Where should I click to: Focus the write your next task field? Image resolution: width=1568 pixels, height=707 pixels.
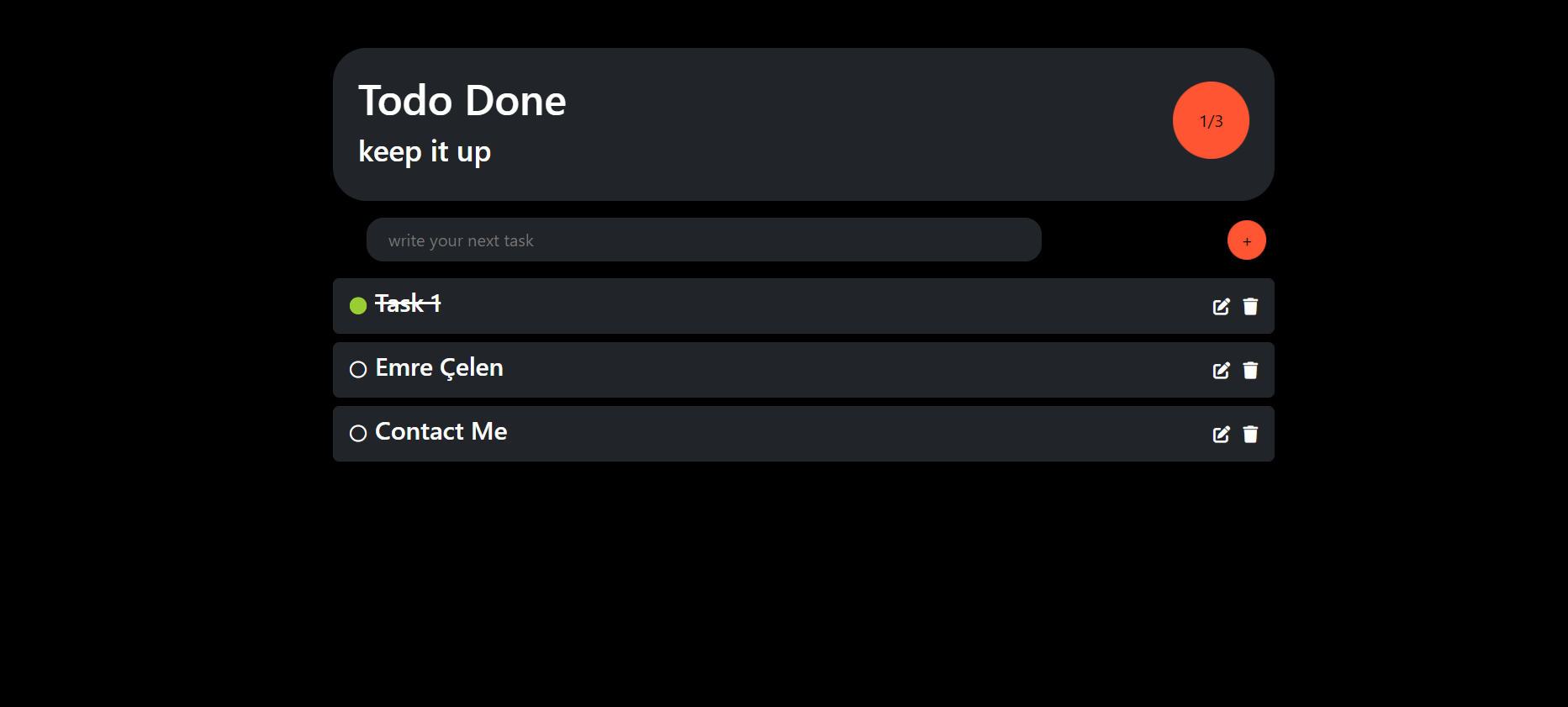pyautogui.click(x=704, y=240)
